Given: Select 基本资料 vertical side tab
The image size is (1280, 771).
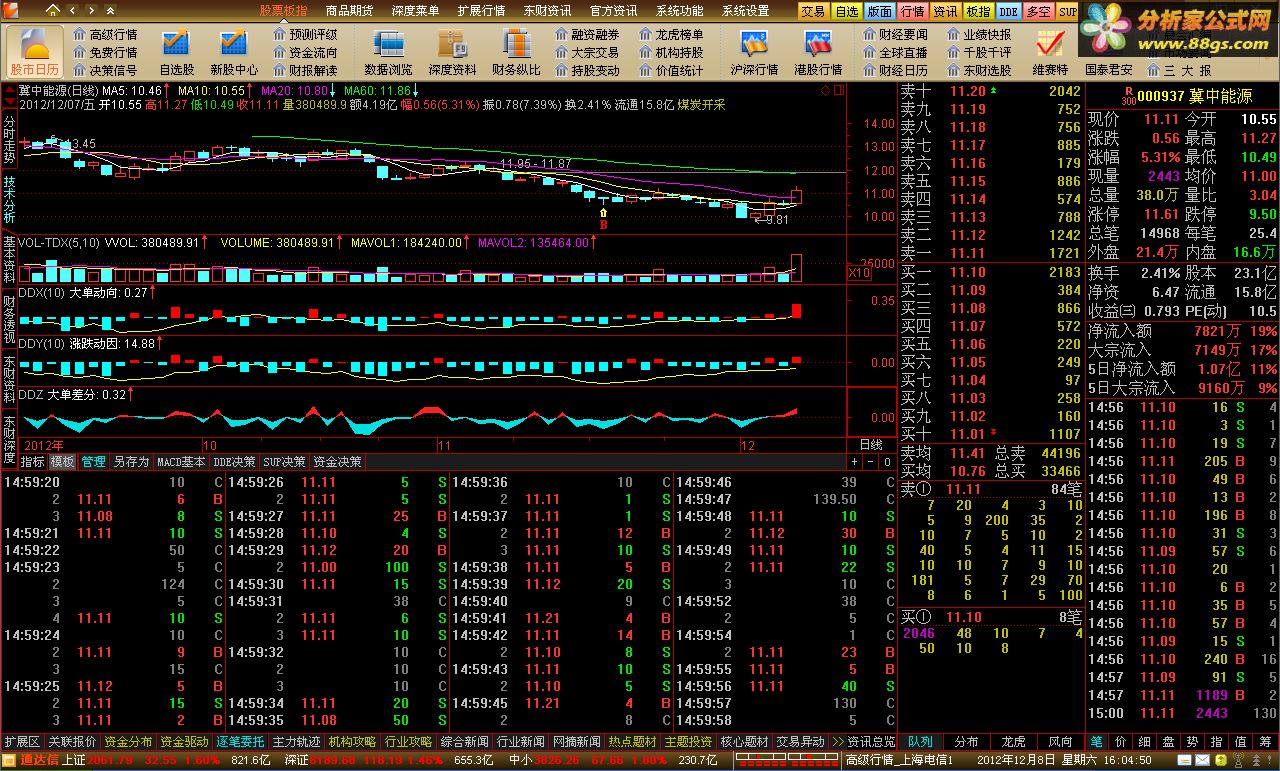Looking at the screenshot, I should pos(9,259).
